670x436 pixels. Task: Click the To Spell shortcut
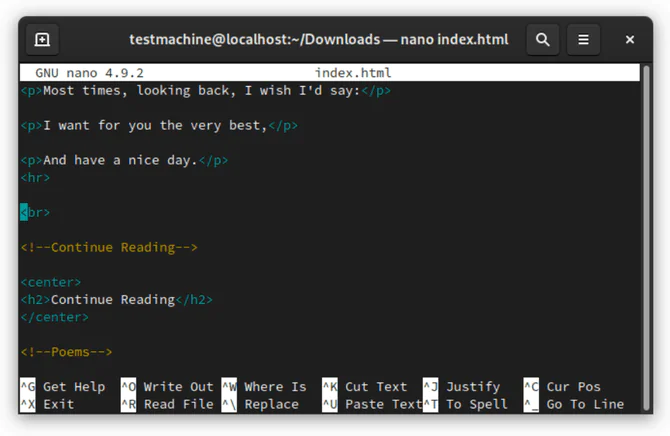pyautogui.click(x=477, y=404)
